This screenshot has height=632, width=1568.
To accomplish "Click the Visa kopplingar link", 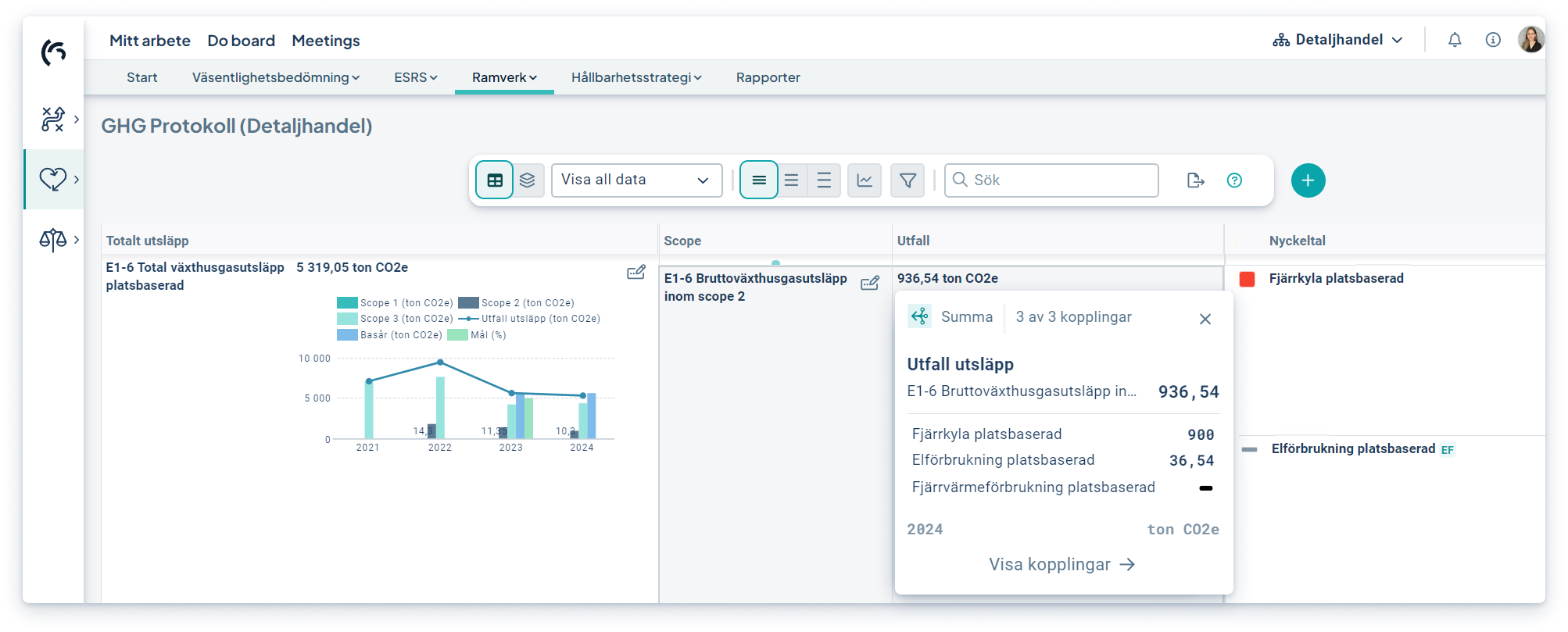I will tap(1061, 564).
